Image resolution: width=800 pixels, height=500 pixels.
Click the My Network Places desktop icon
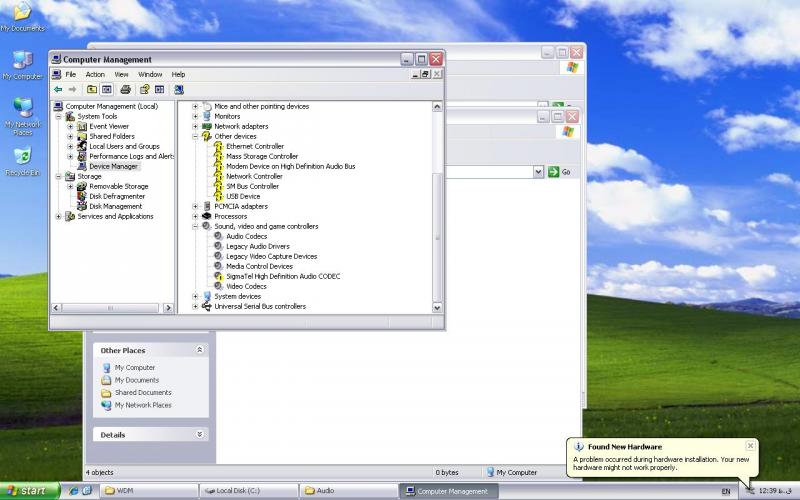click(22, 107)
